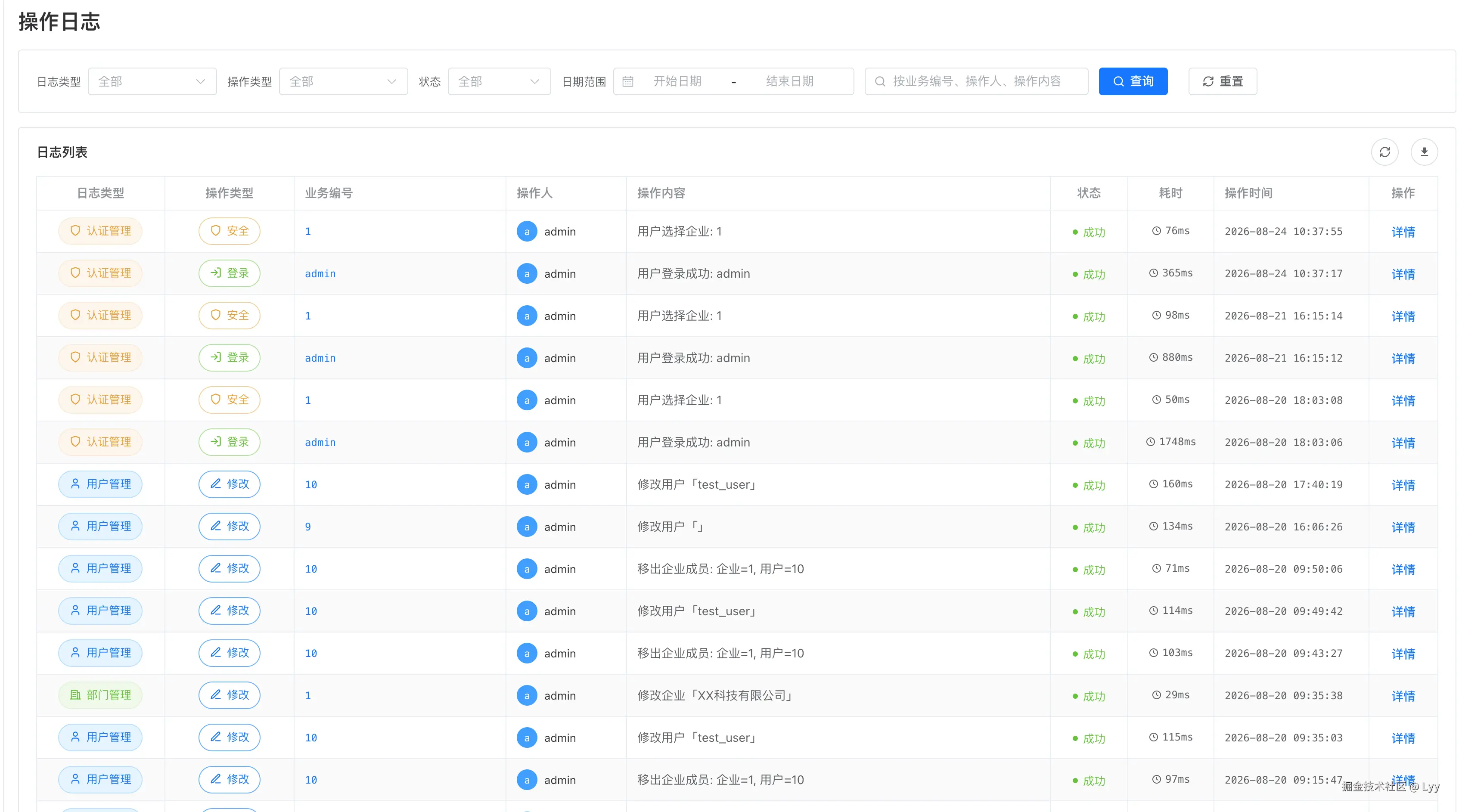Click the 修改 tag in the 16:06:26 row

coord(230,526)
